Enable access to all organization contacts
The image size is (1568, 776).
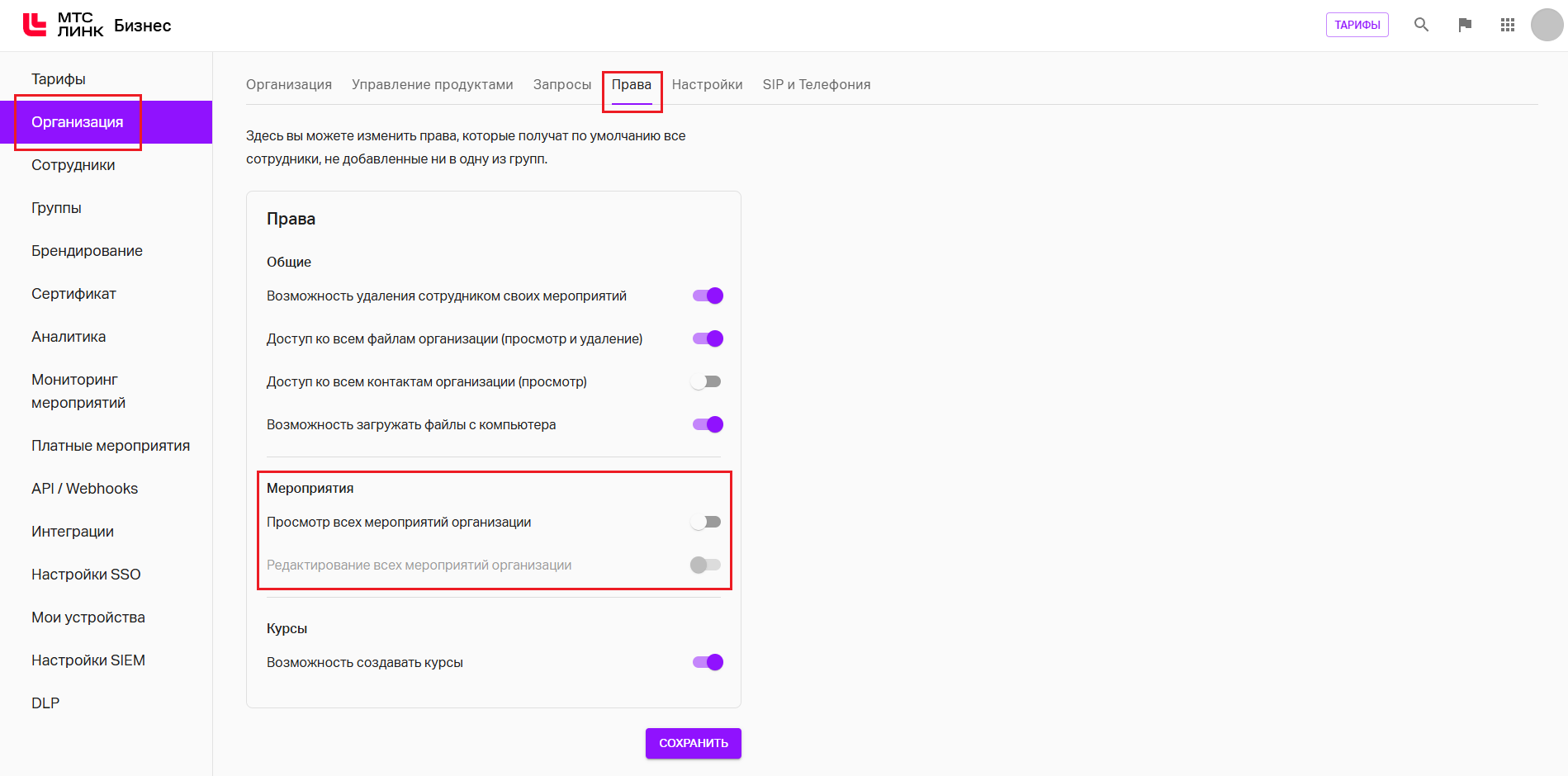[x=706, y=381]
